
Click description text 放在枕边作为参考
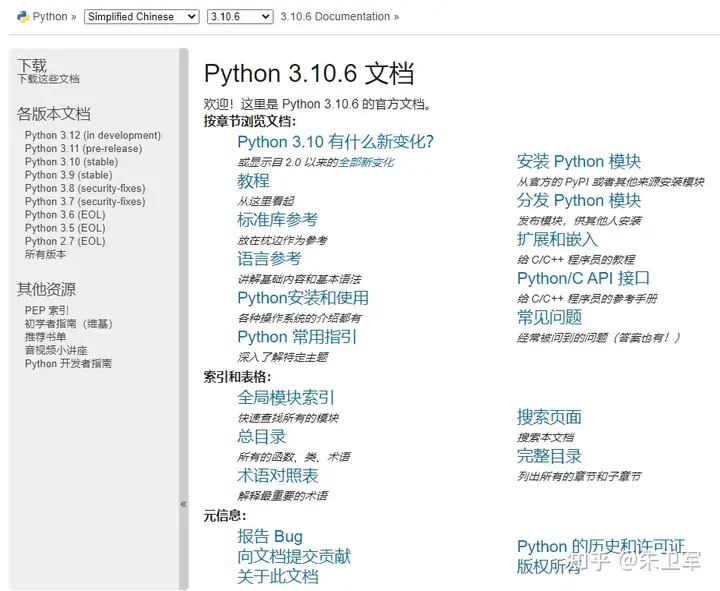282,240
